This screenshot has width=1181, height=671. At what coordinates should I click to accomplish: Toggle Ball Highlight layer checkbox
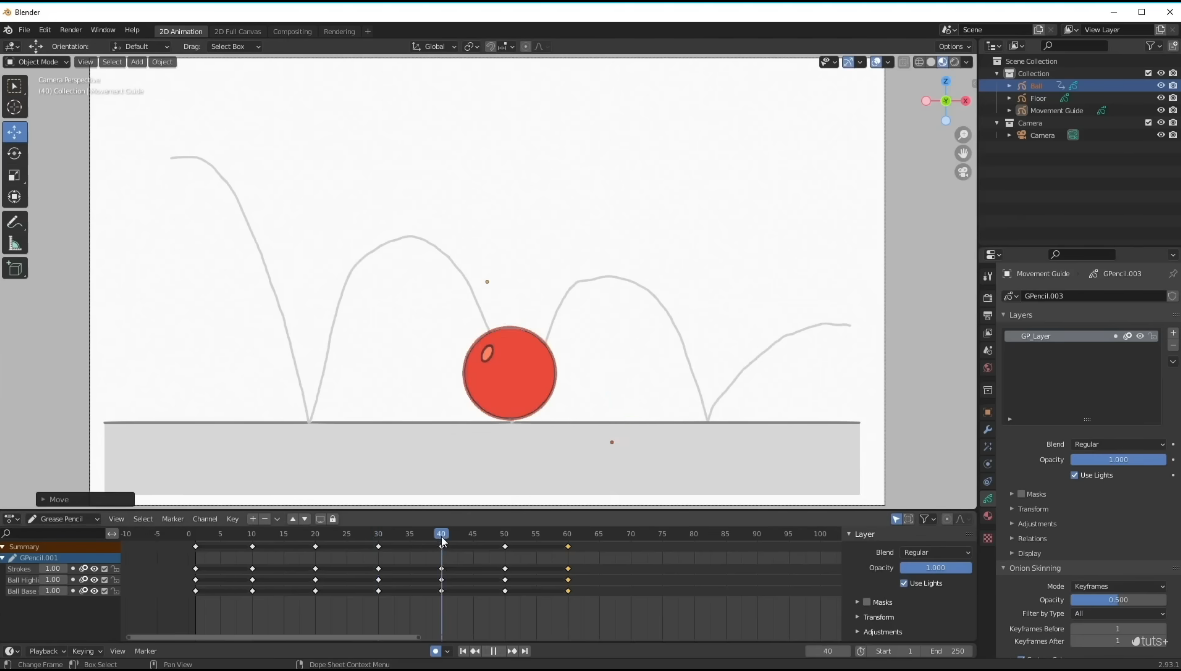pyautogui.click(x=105, y=580)
